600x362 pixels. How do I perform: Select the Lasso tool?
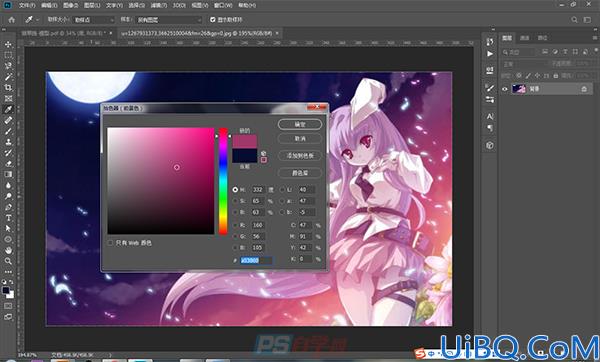[8, 66]
